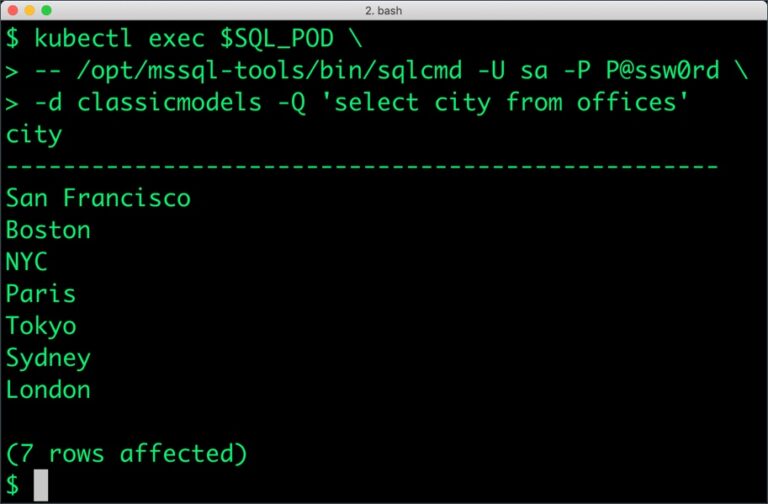
Task: Click the cursor block at the prompt
Action: click(41, 486)
